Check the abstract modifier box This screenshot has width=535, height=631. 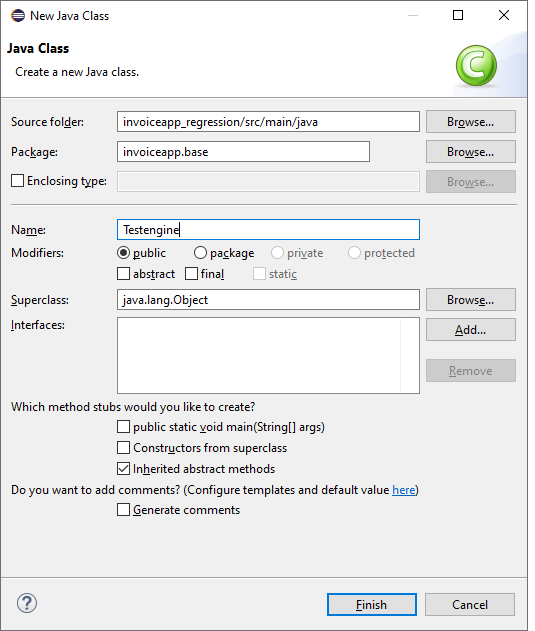coord(124,274)
